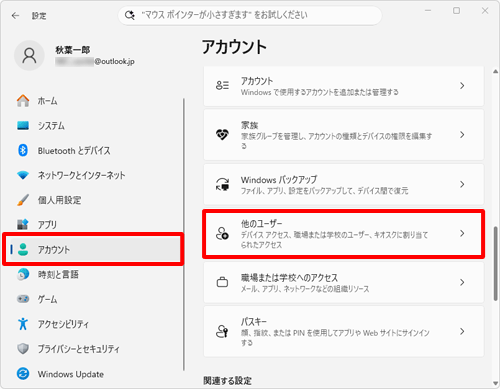This screenshot has height=389, width=500.
Task: Click the プライバシーとセキュリティ shield icon
Action: coord(23,349)
